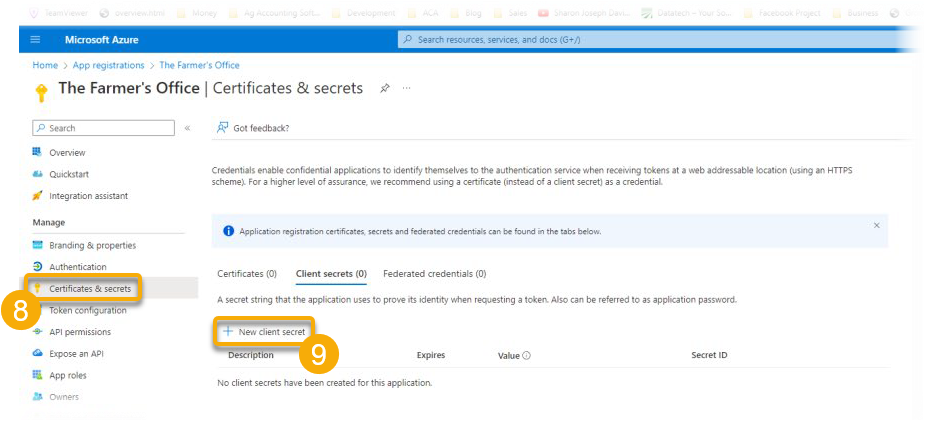Open the more options ellipsis next to title
This screenshot has height=421, width=925.
(x=407, y=88)
